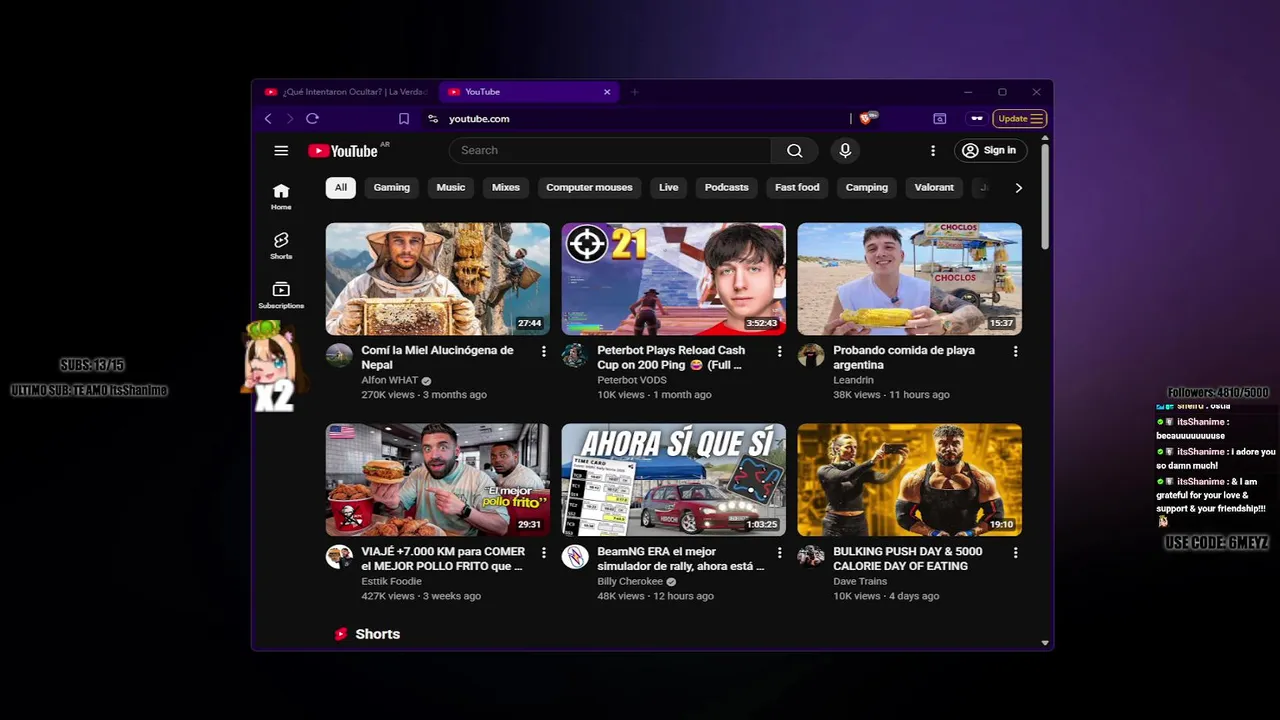Viewport: 1280px width, 720px height.
Task: Click the Alfon WHAT channel name
Action: (390, 381)
